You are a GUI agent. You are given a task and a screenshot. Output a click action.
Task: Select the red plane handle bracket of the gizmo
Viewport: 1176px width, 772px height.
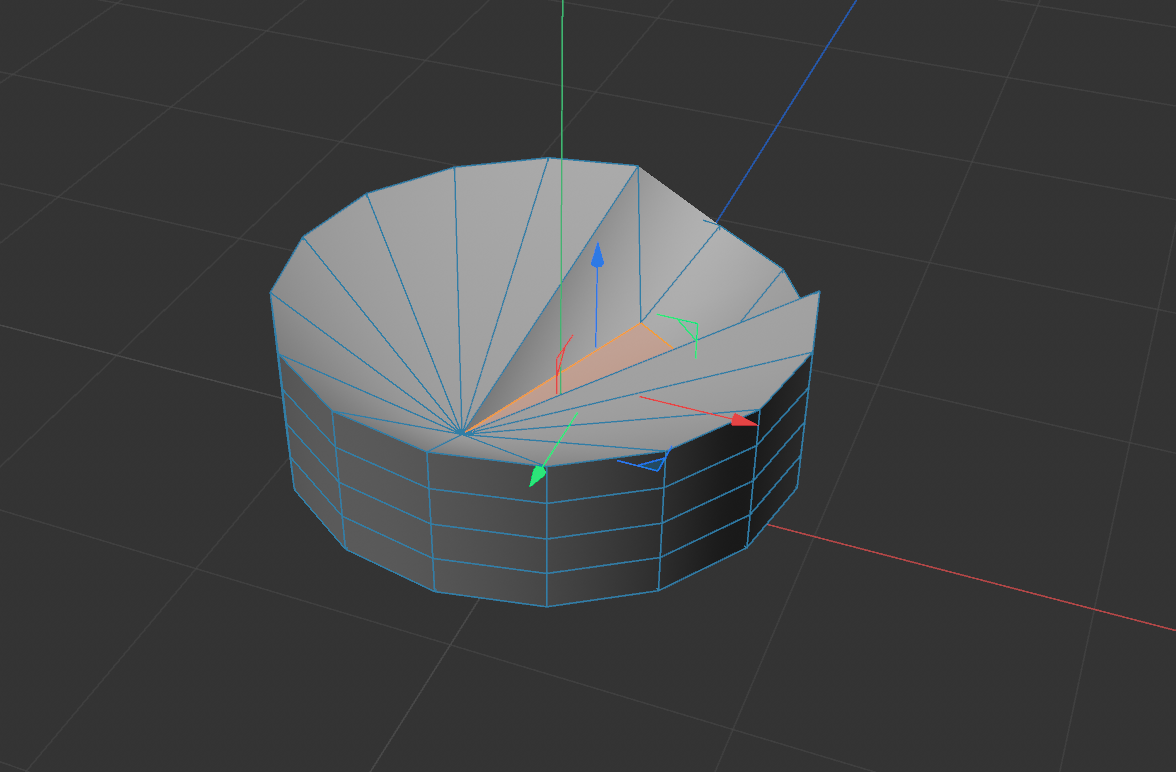coord(563,365)
